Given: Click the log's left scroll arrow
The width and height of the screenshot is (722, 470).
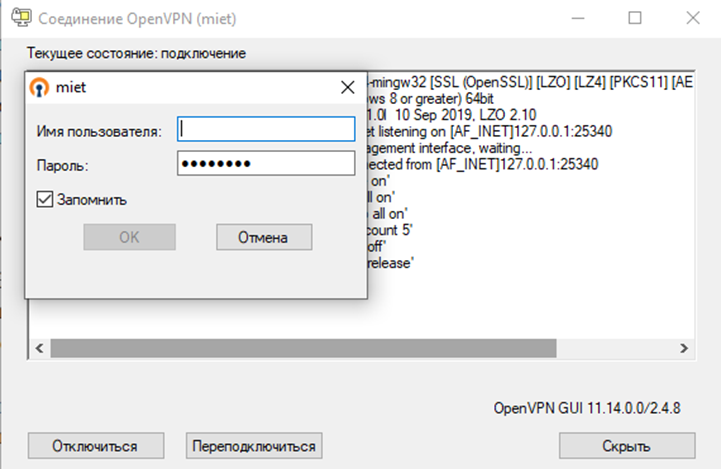Looking at the screenshot, I should click(x=40, y=348).
